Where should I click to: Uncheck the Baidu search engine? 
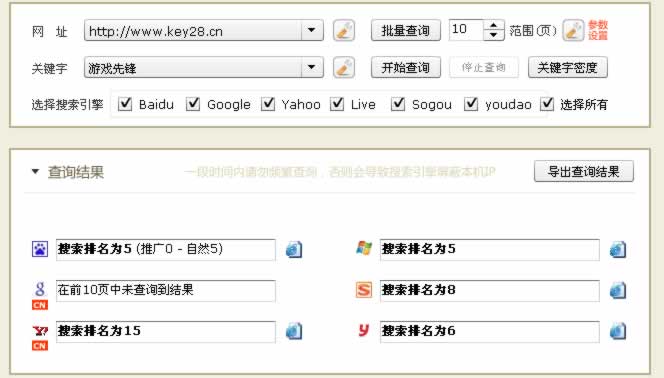point(125,104)
